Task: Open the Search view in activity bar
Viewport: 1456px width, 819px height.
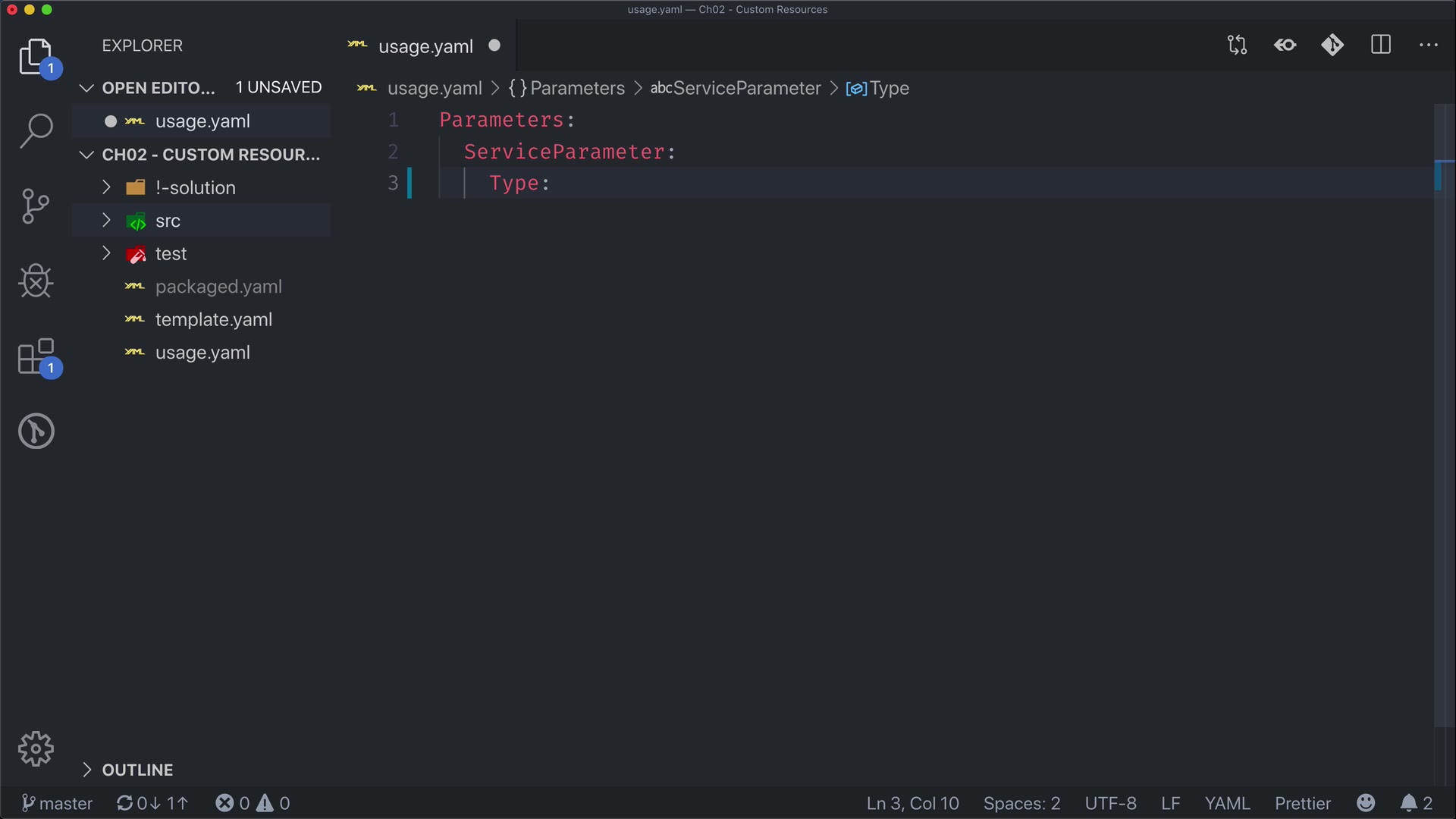Action: (36, 130)
